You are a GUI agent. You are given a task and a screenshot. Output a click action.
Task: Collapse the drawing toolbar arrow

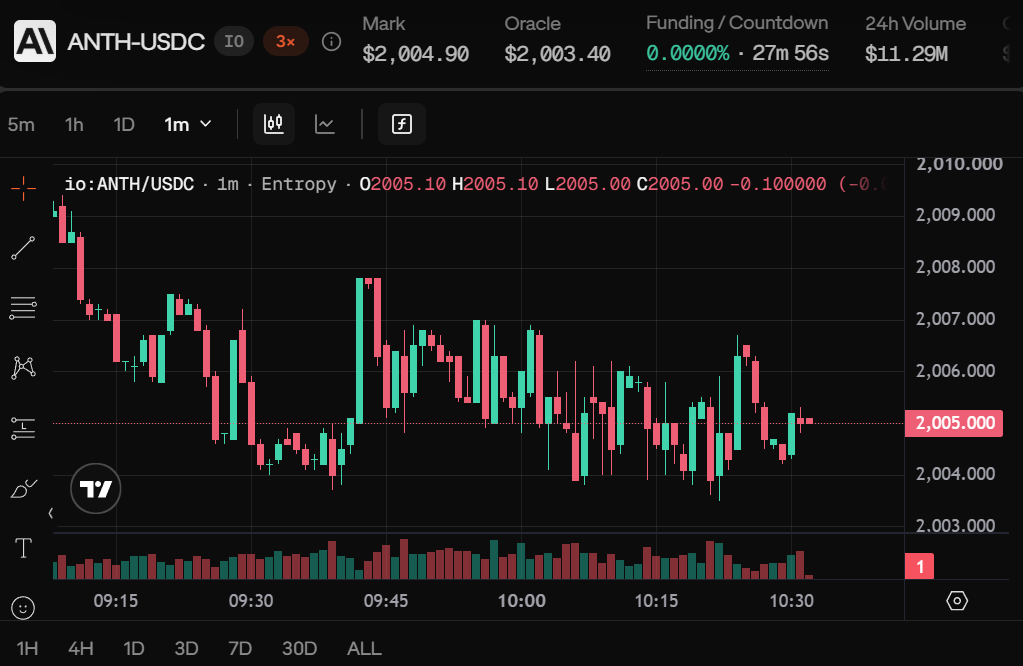coord(50,513)
